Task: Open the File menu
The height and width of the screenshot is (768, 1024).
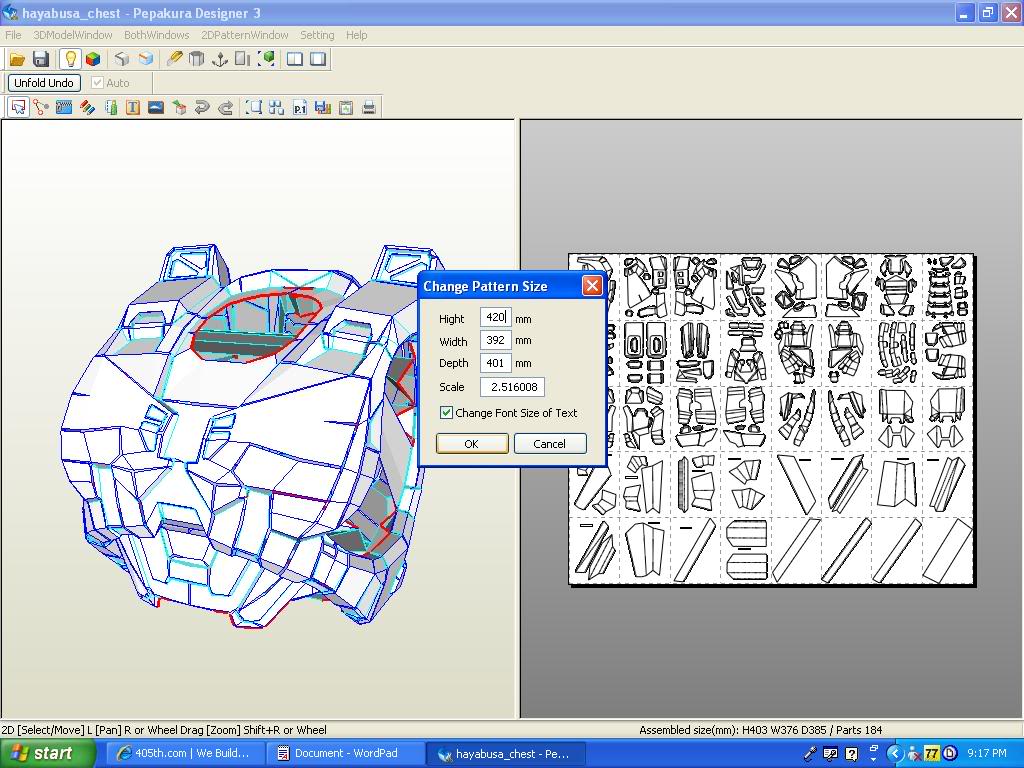Action: (x=13, y=35)
